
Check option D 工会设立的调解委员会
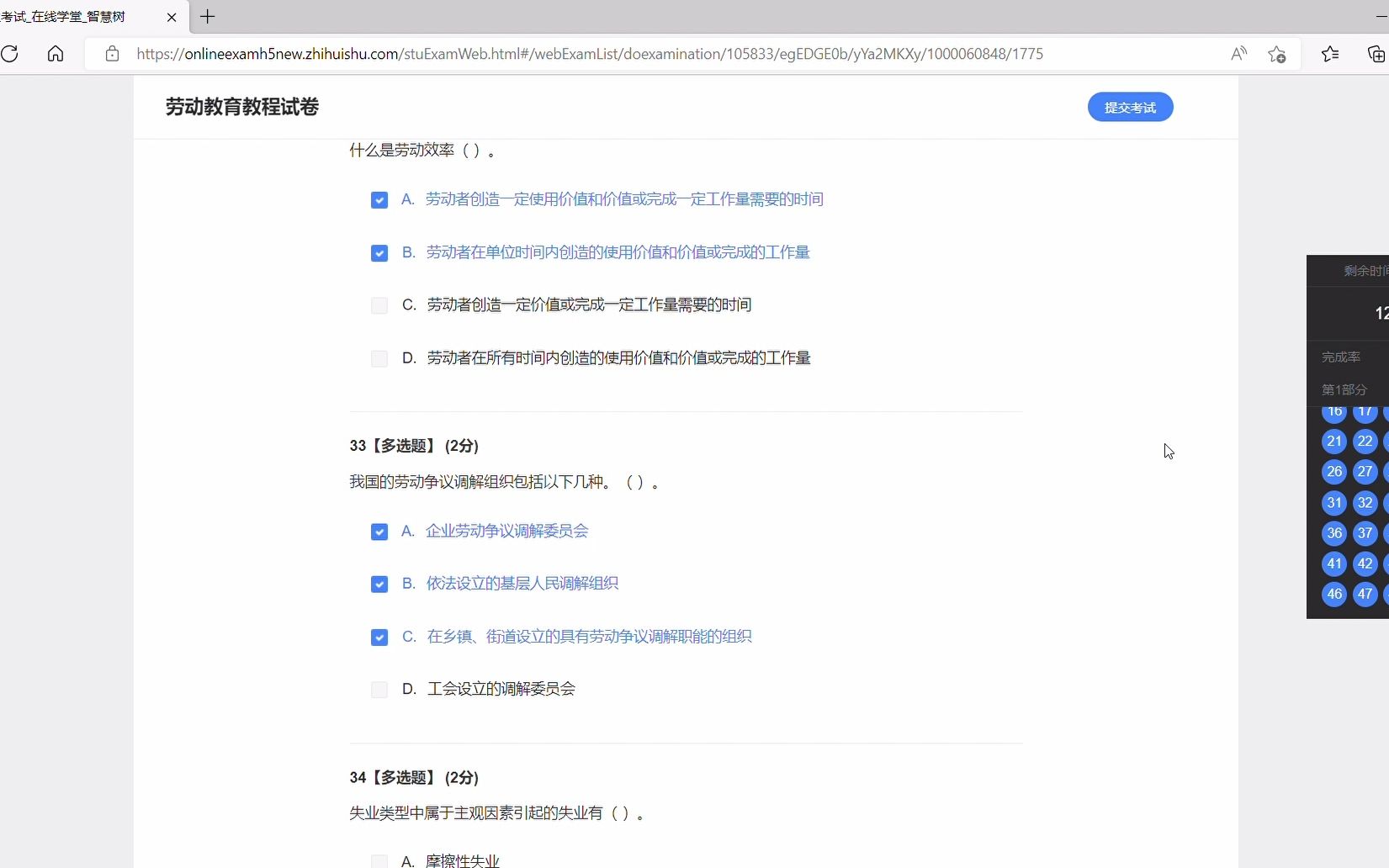coord(379,690)
